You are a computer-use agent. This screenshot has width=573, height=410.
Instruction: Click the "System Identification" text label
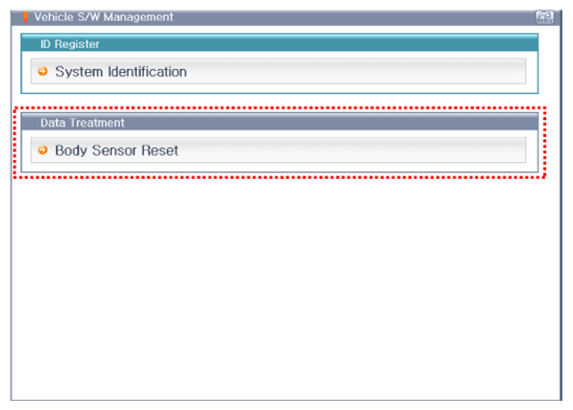[x=121, y=72]
